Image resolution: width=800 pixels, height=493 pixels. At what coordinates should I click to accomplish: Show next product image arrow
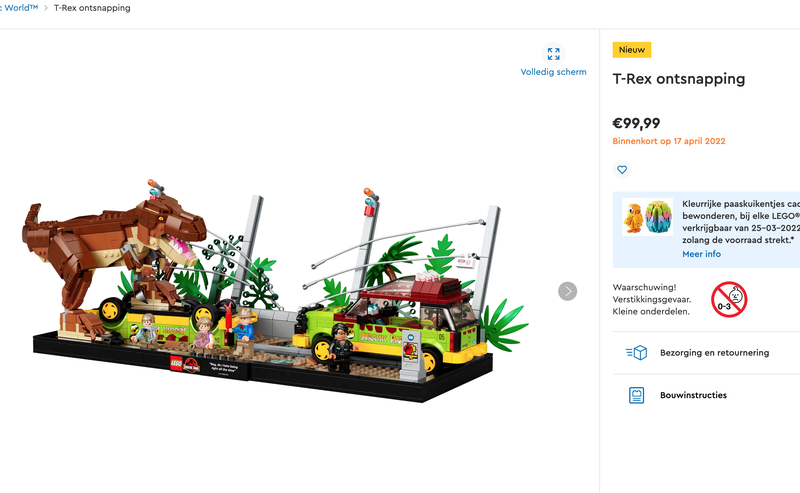(567, 291)
